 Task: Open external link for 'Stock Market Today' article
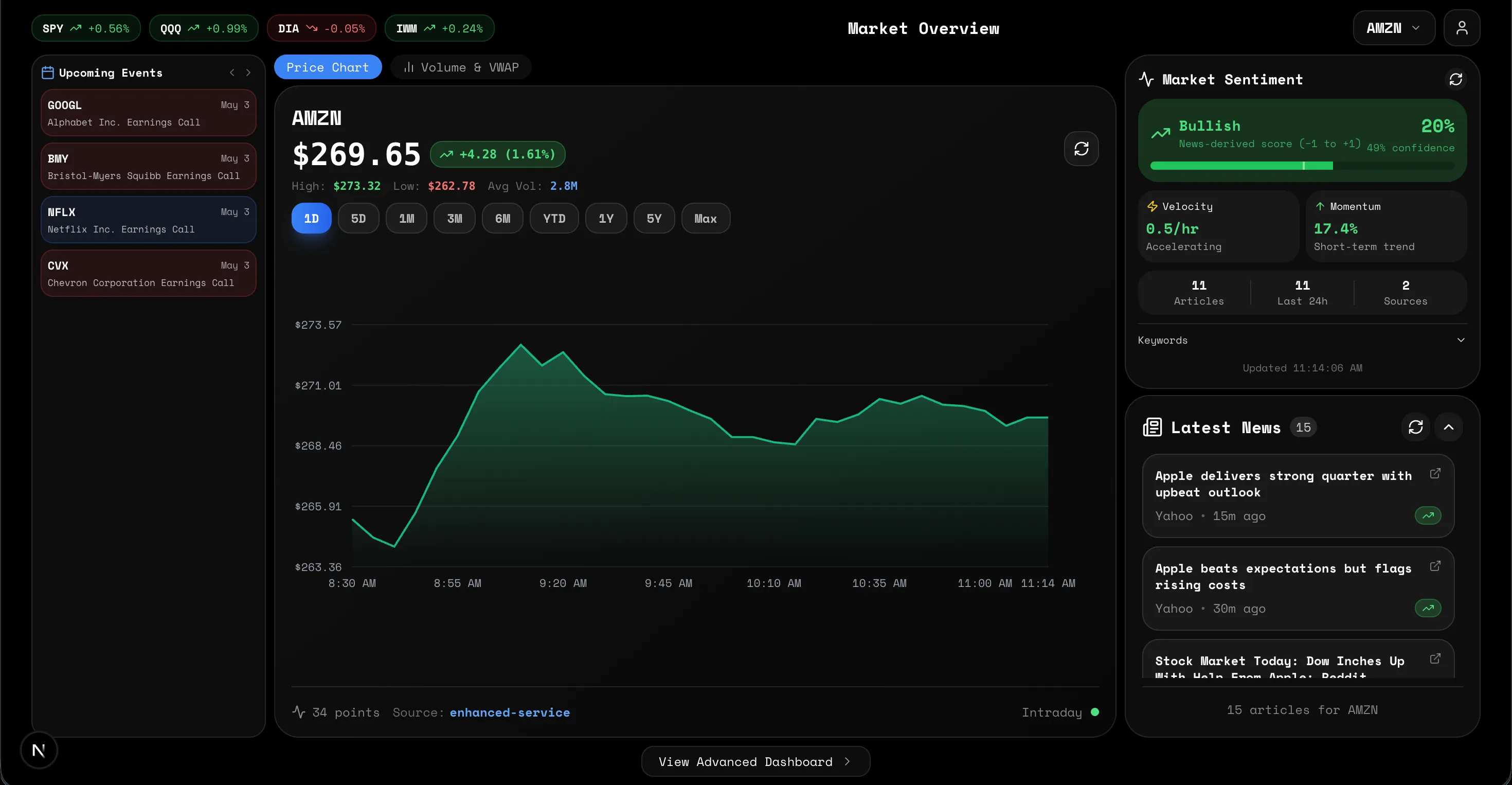(1435, 659)
